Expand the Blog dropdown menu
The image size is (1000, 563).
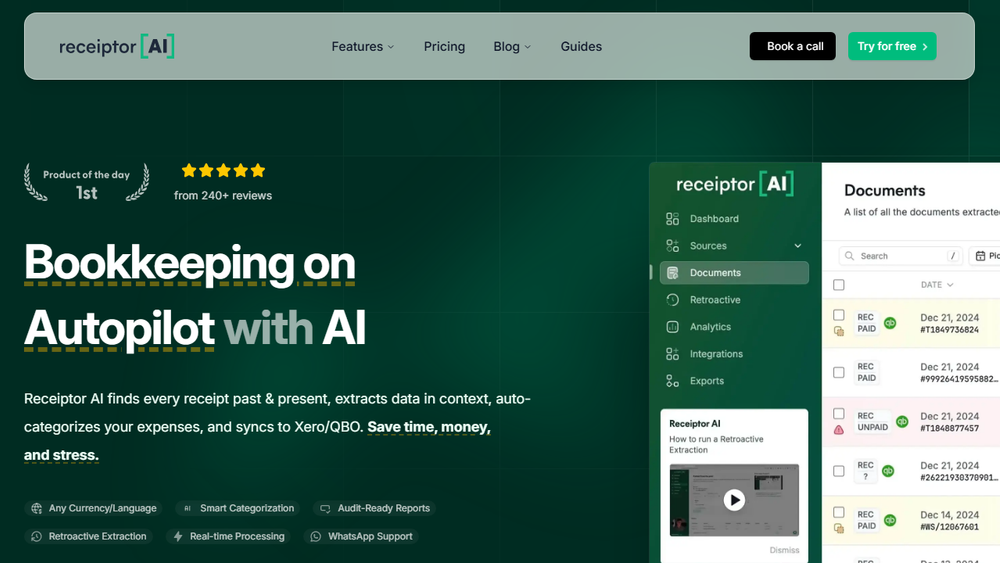point(512,47)
